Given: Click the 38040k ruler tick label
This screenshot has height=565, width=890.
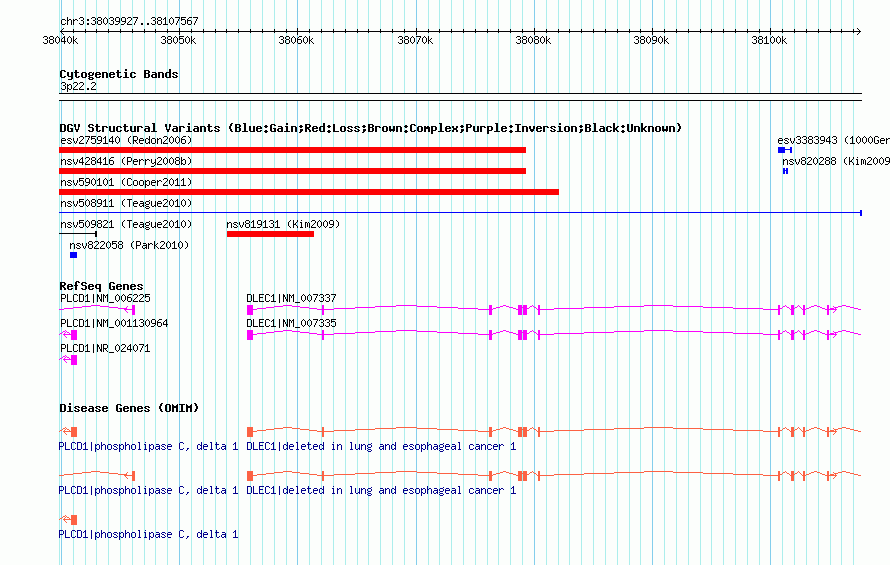Looking at the screenshot, I should 60,40.
